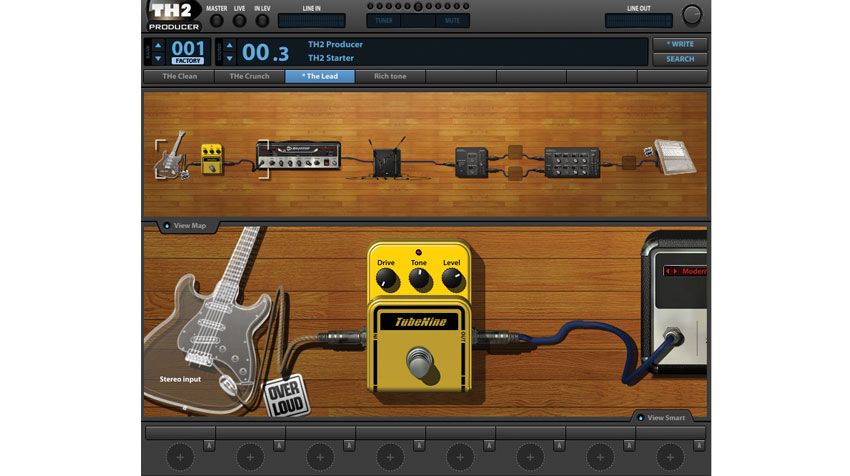The width and height of the screenshot is (850, 476).
Task: Click the TH2 Starter preset text
Action: [331, 58]
